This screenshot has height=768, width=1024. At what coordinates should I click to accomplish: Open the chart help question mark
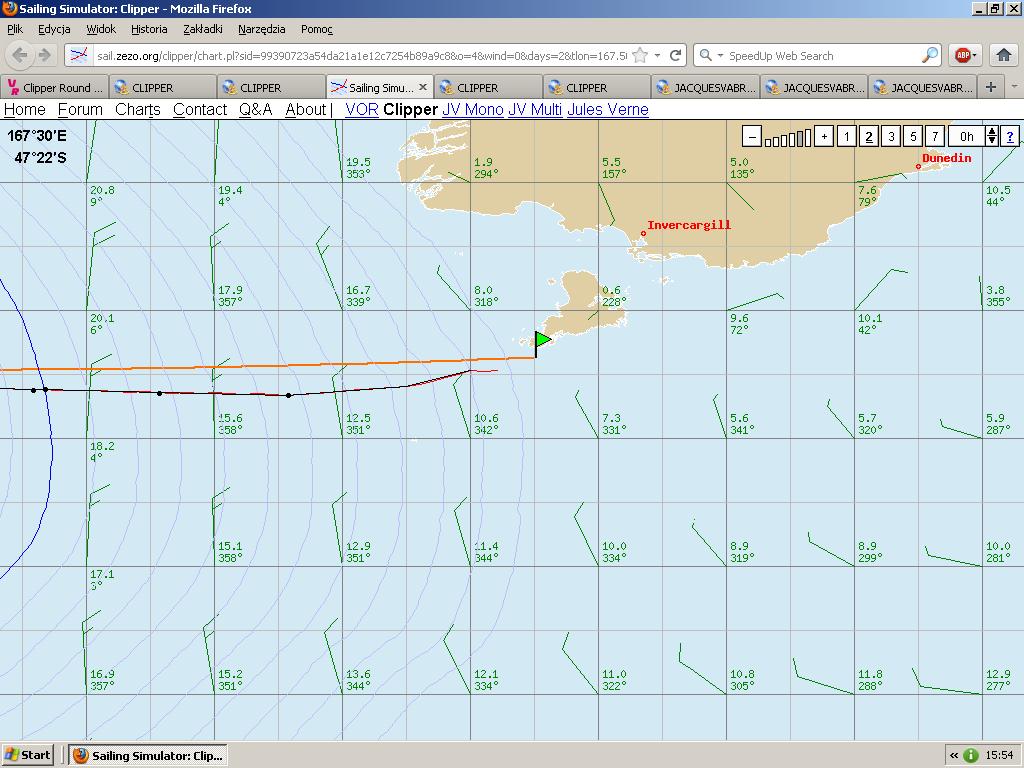(x=1010, y=137)
